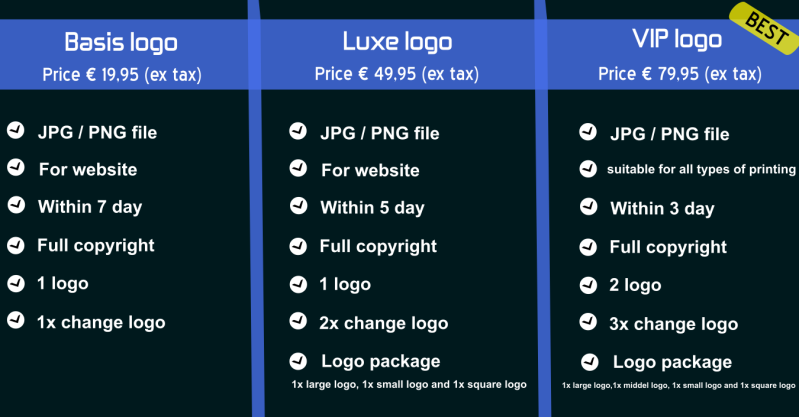Screen dimensions: 799x417
Task: Click 'Price € 49.95 (ex tax)' text
Action: click(x=397, y=74)
